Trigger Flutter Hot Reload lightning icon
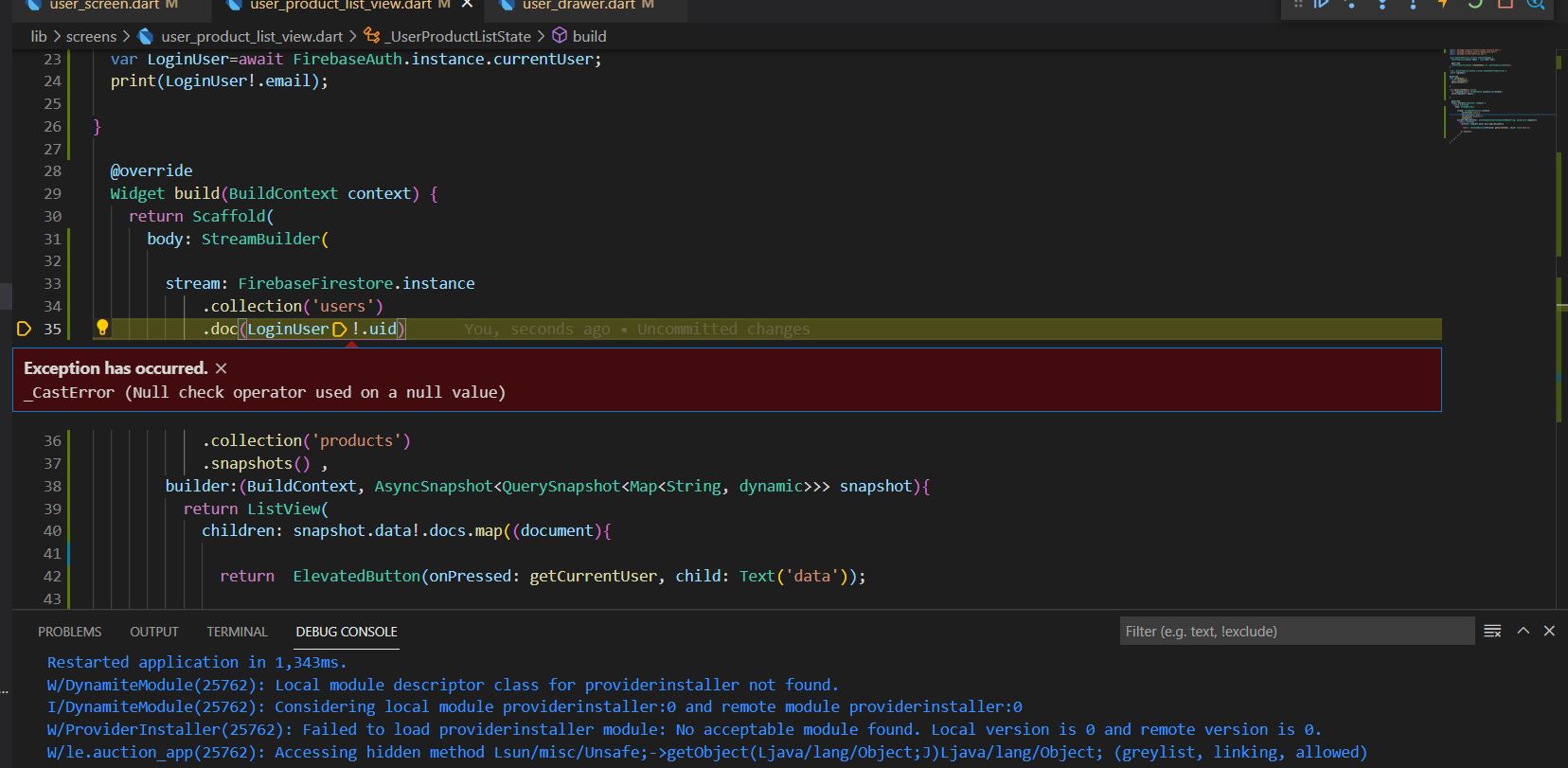Image resolution: width=1568 pixels, height=768 pixels. point(1443,4)
